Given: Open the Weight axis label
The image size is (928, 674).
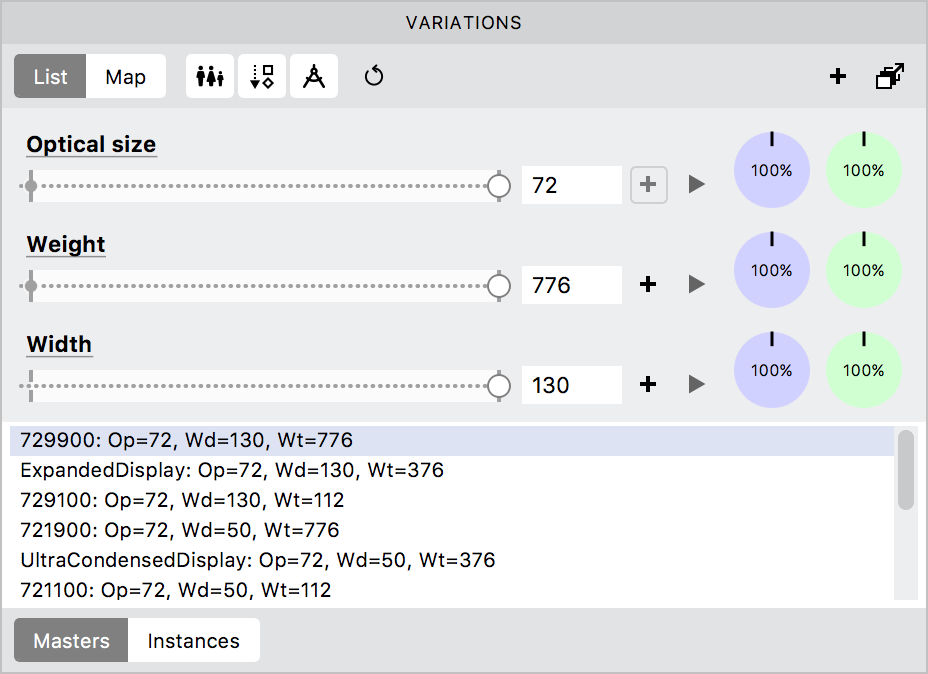Looking at the screenshot, I should [x=66, y=244].
